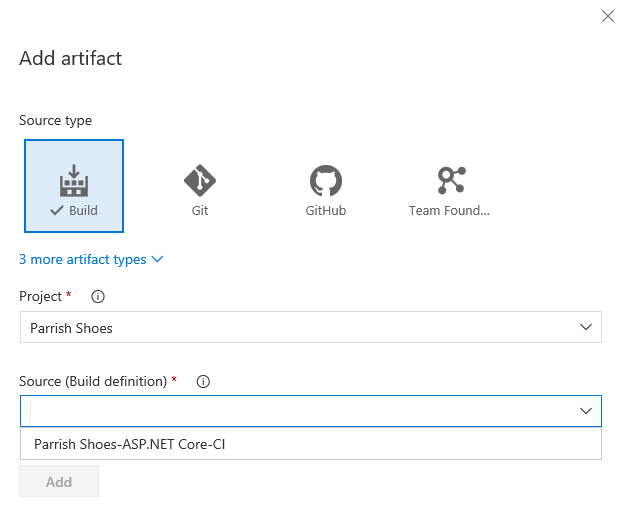This screenshot has width=620, height=515.
Task: Open the Project dropdown arrow
Action: pos(586,327)
